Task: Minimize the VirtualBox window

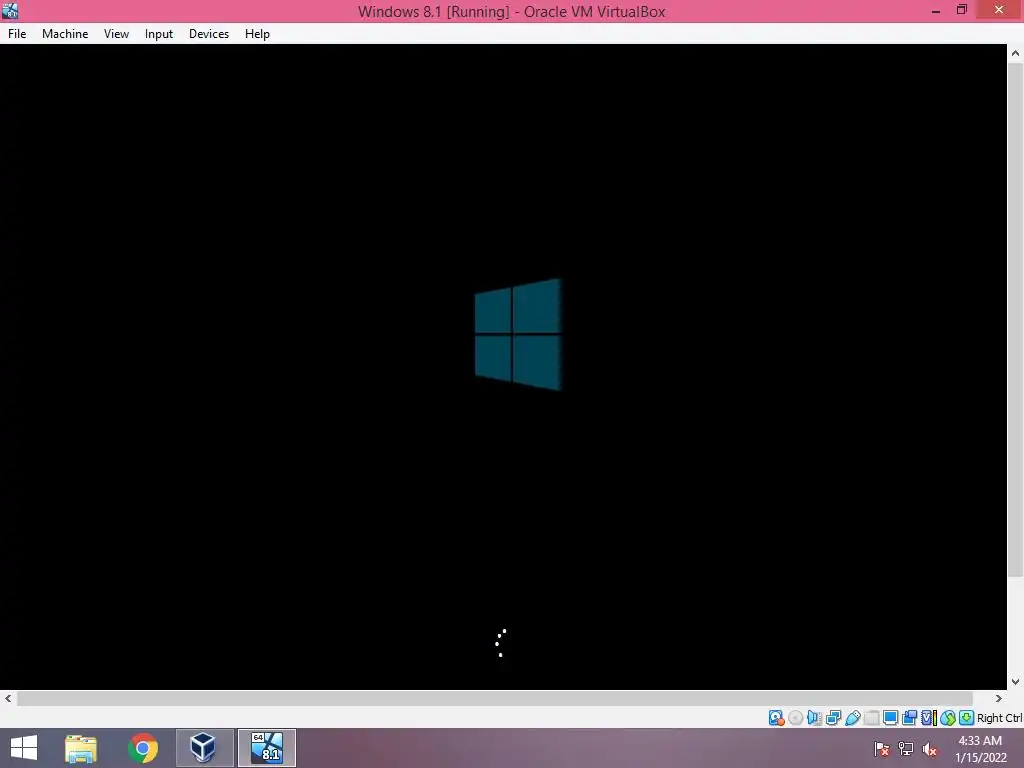Action: (936, 10)
